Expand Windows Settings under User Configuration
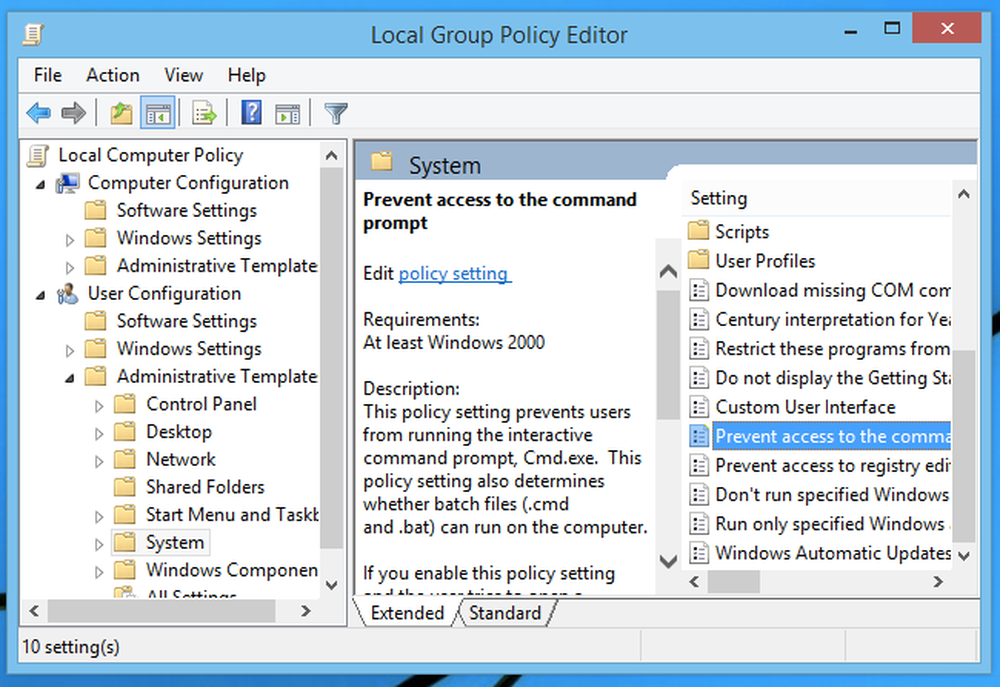Viewport: 1000px width, 687px height. 70,351
